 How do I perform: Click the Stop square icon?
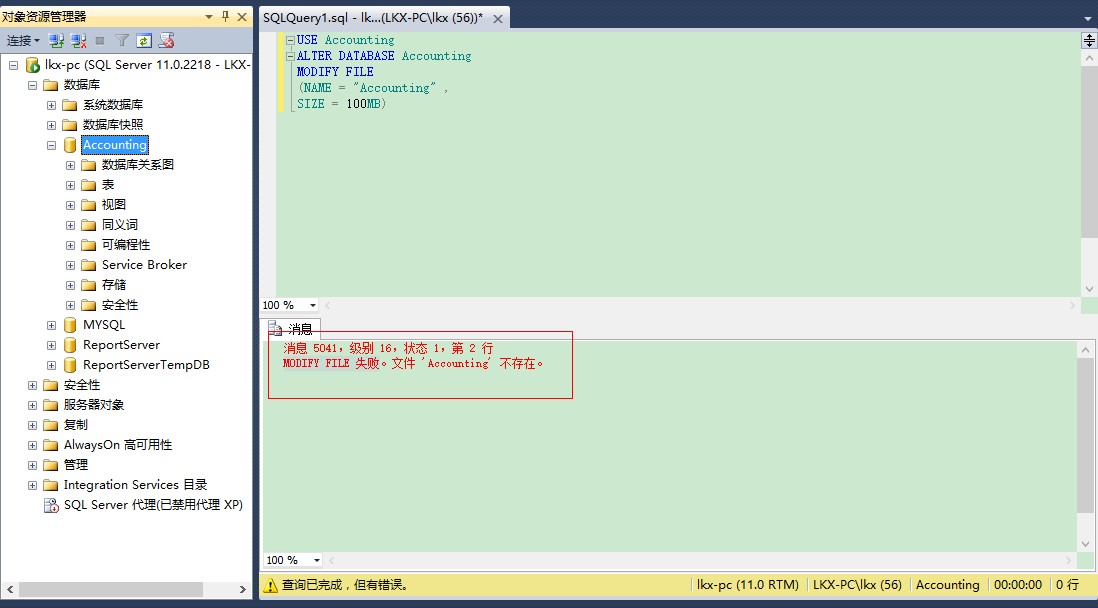point(99,41)
